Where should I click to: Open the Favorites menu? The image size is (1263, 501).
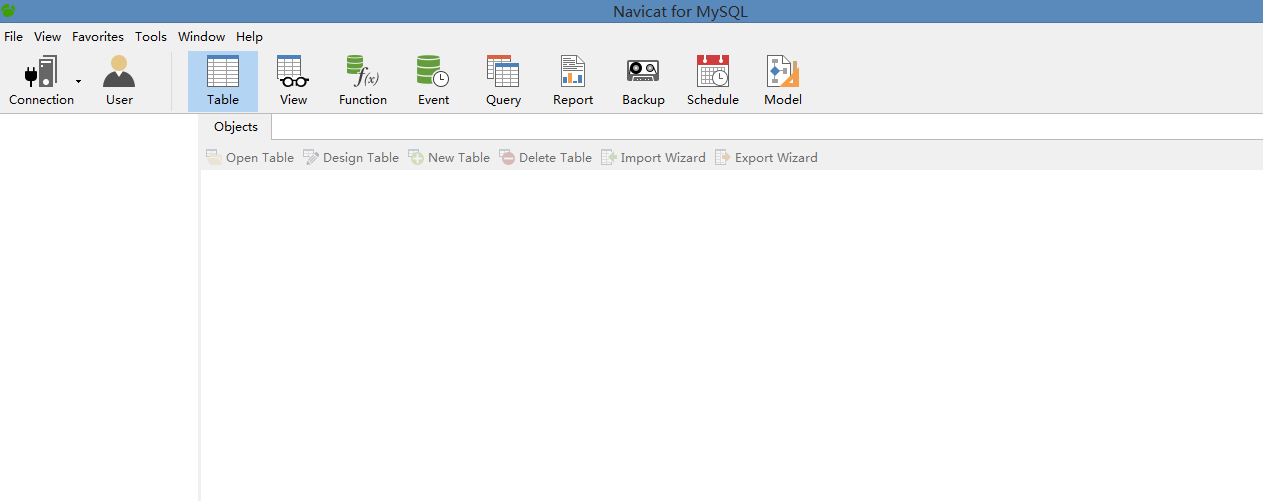(x=98, y=37)
